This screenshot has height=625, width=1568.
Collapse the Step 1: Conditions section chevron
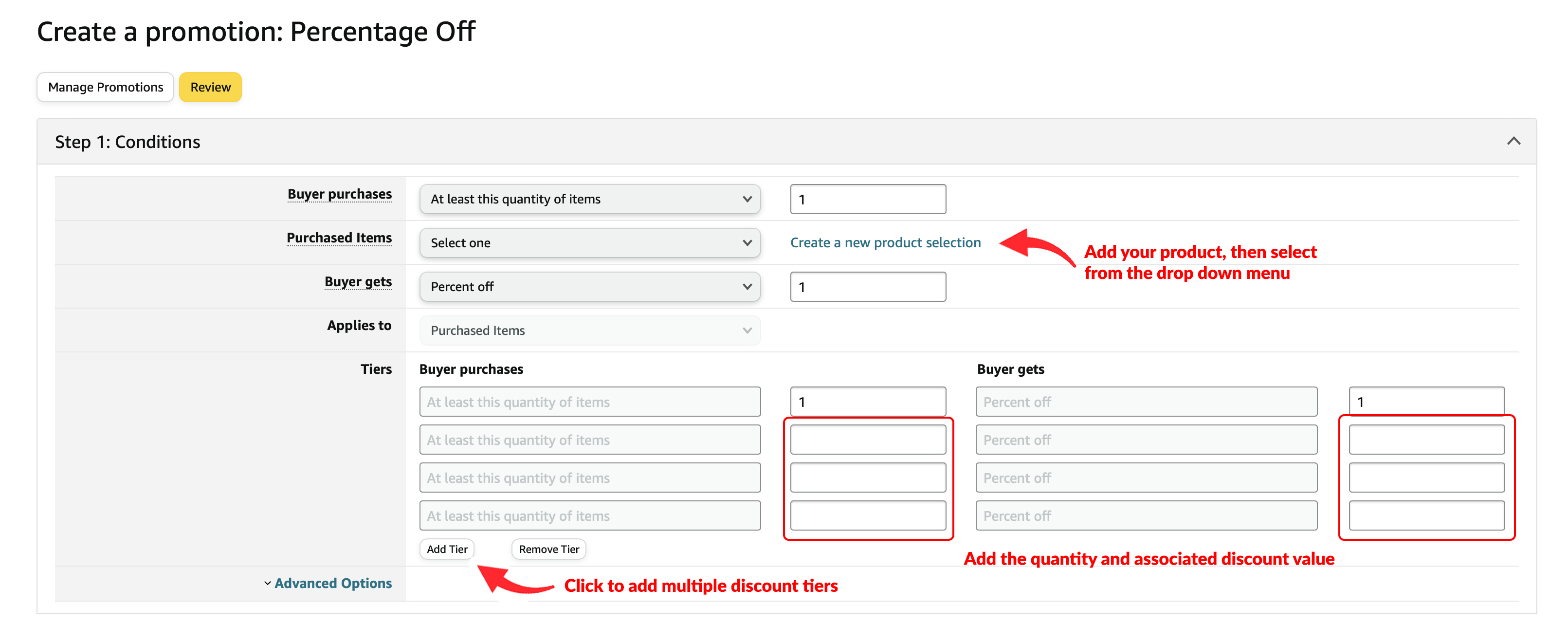tap(1513, 141)
